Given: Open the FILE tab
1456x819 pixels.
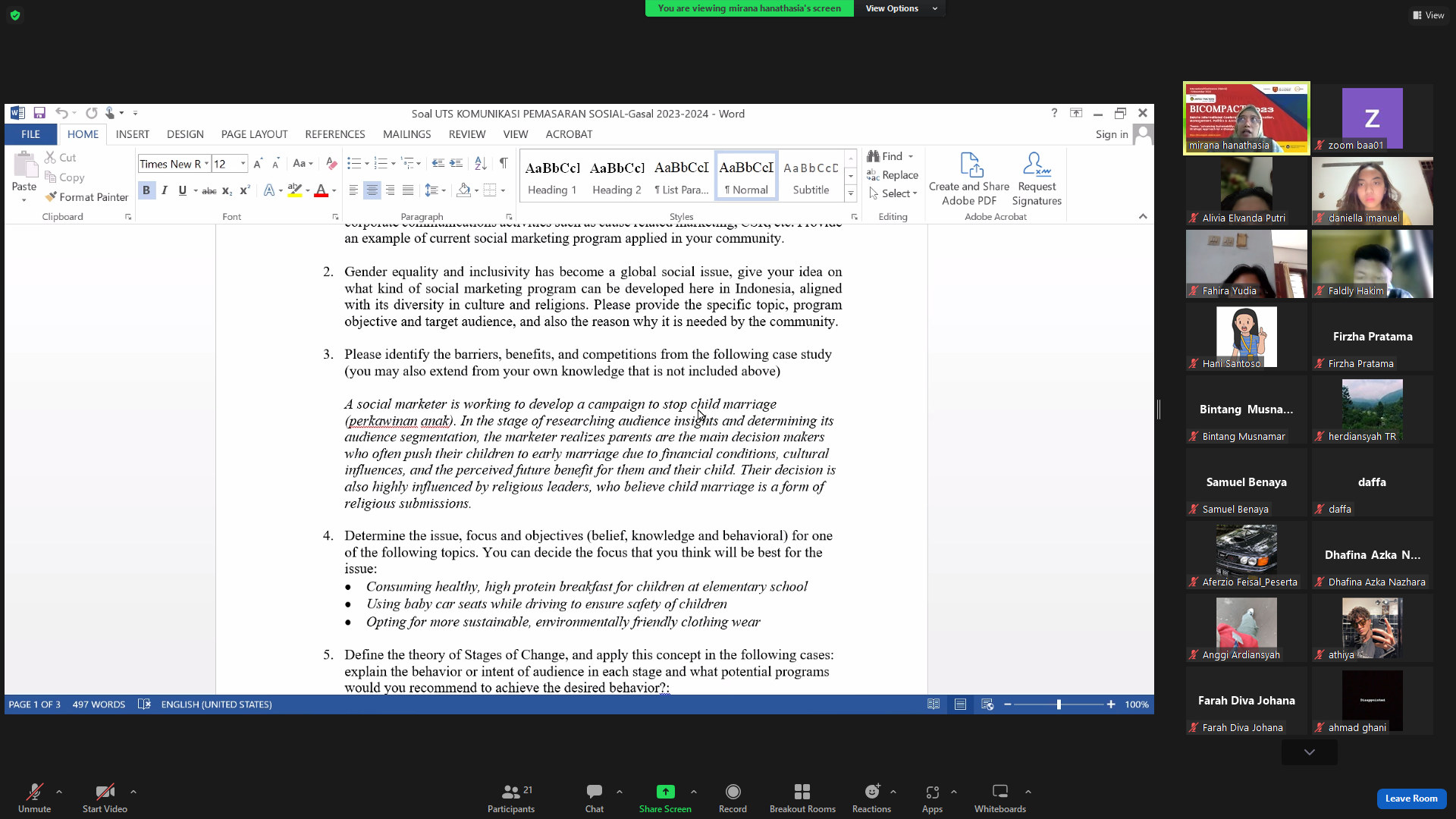Looking at the screenshot, I should tap(30, 134).
